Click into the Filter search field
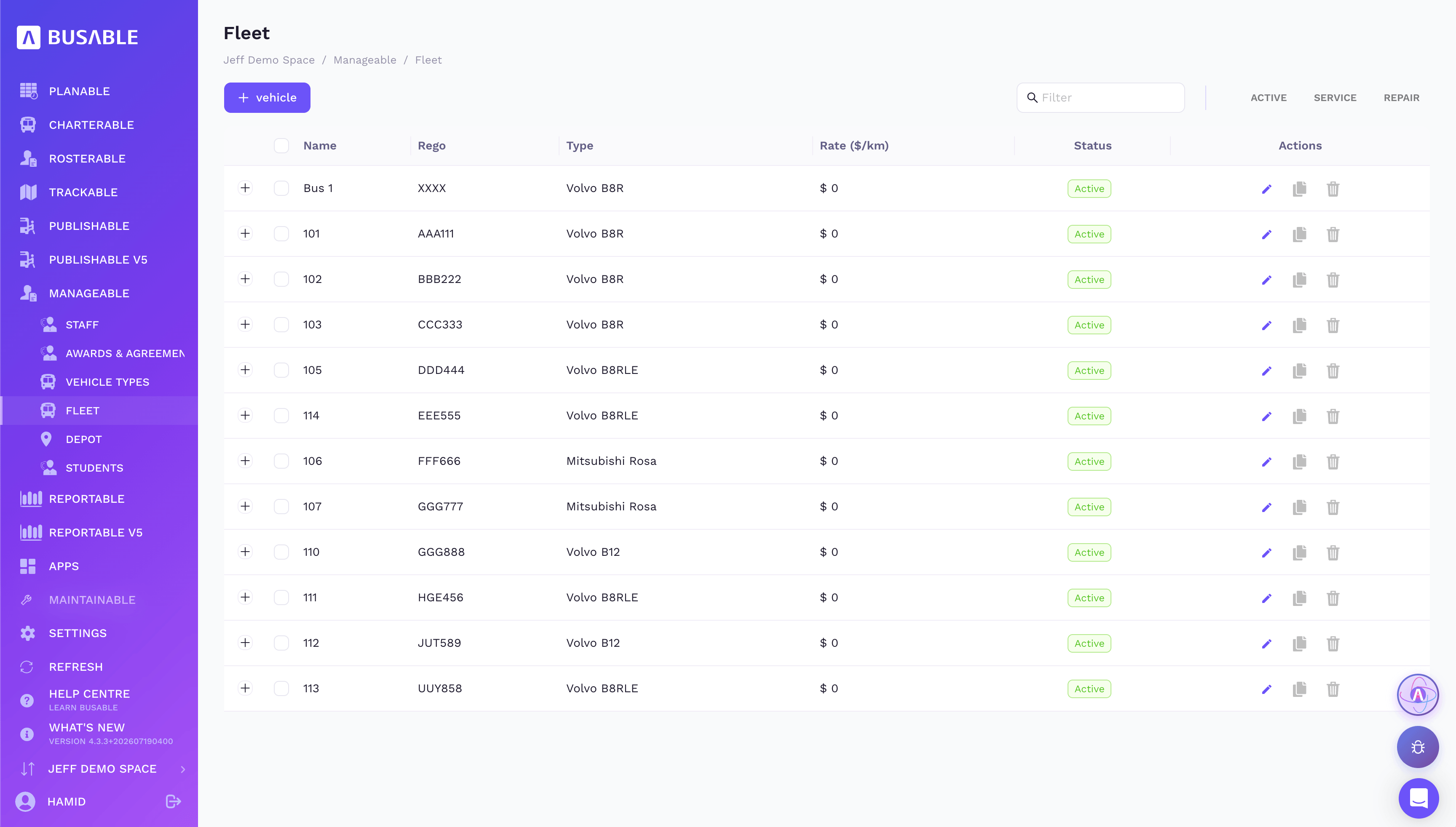 point(1100,98)
